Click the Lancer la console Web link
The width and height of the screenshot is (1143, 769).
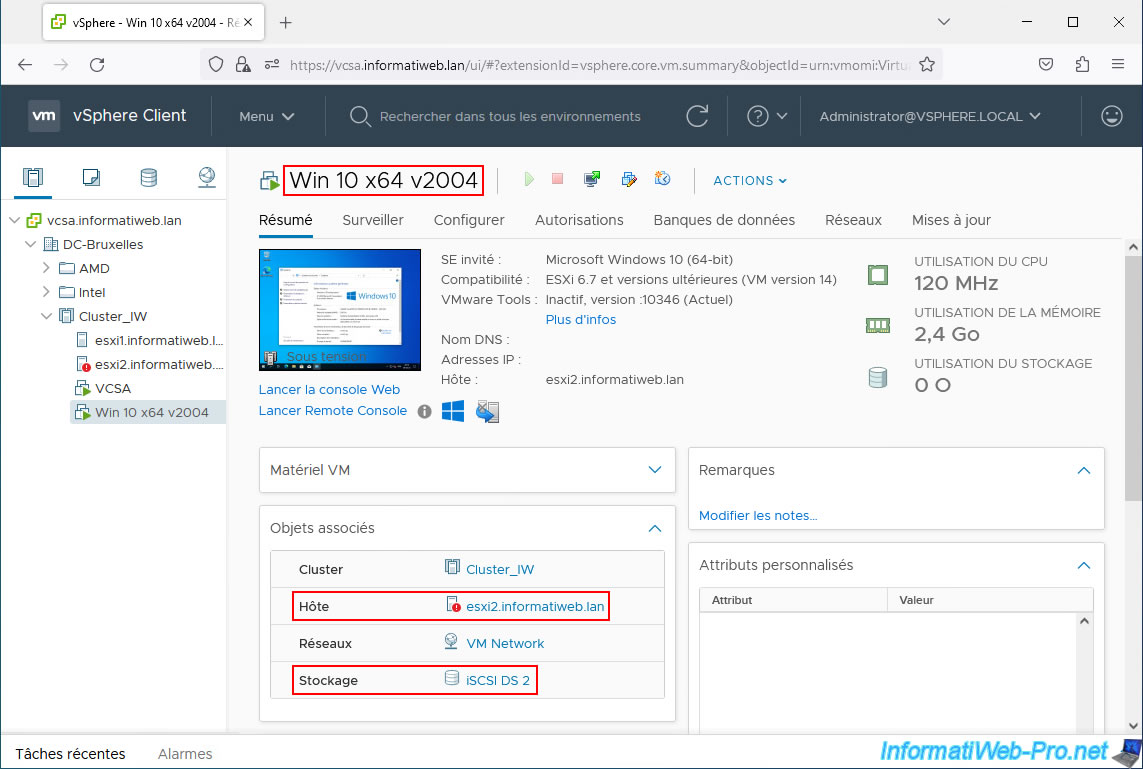(329, 390)
